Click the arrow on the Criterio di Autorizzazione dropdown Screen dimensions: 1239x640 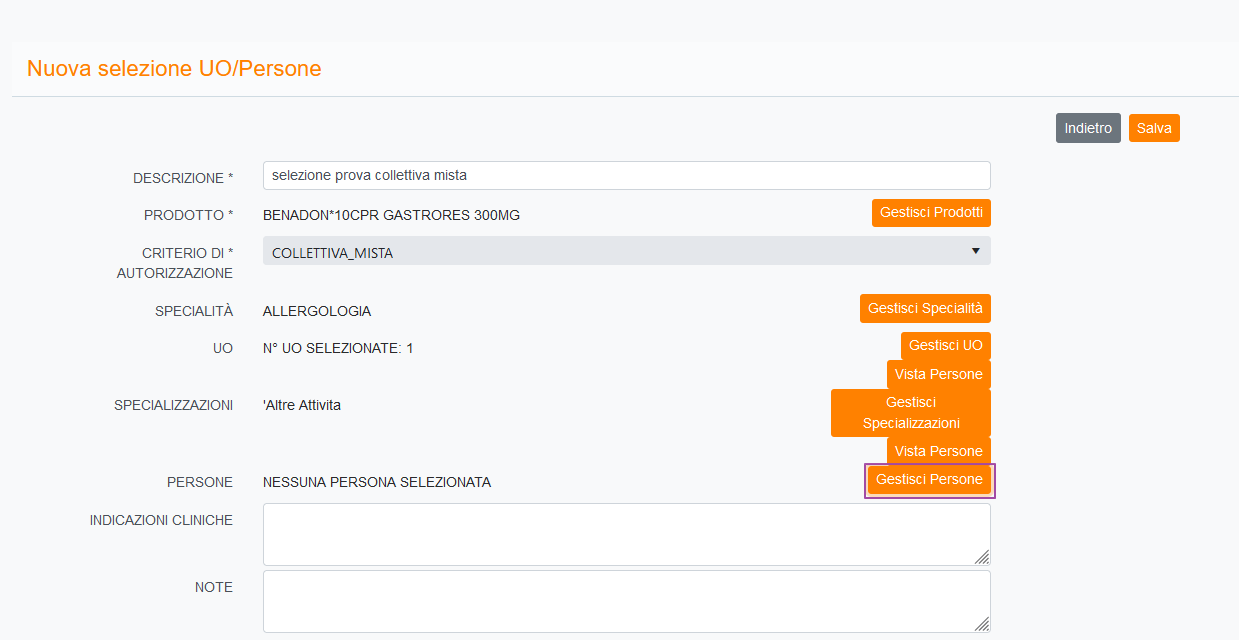coord(975,251)
